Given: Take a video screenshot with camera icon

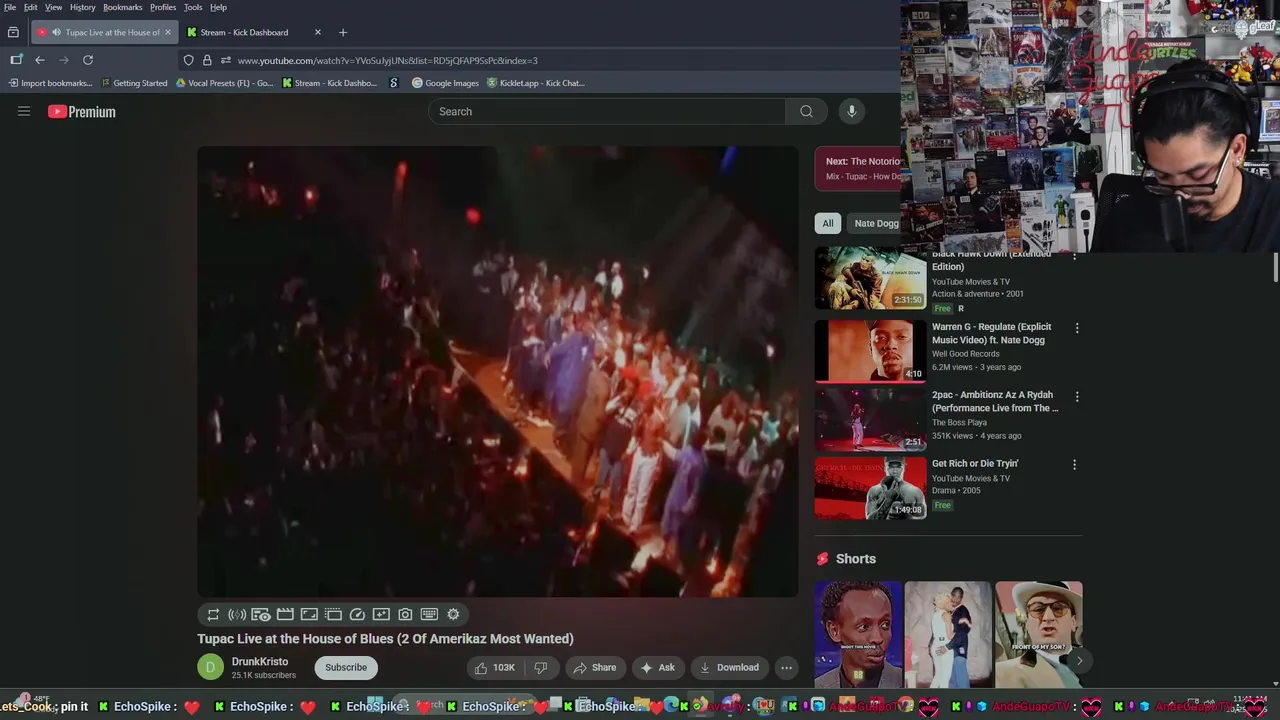Looking at the screenshot, I should tap(405, 615).
